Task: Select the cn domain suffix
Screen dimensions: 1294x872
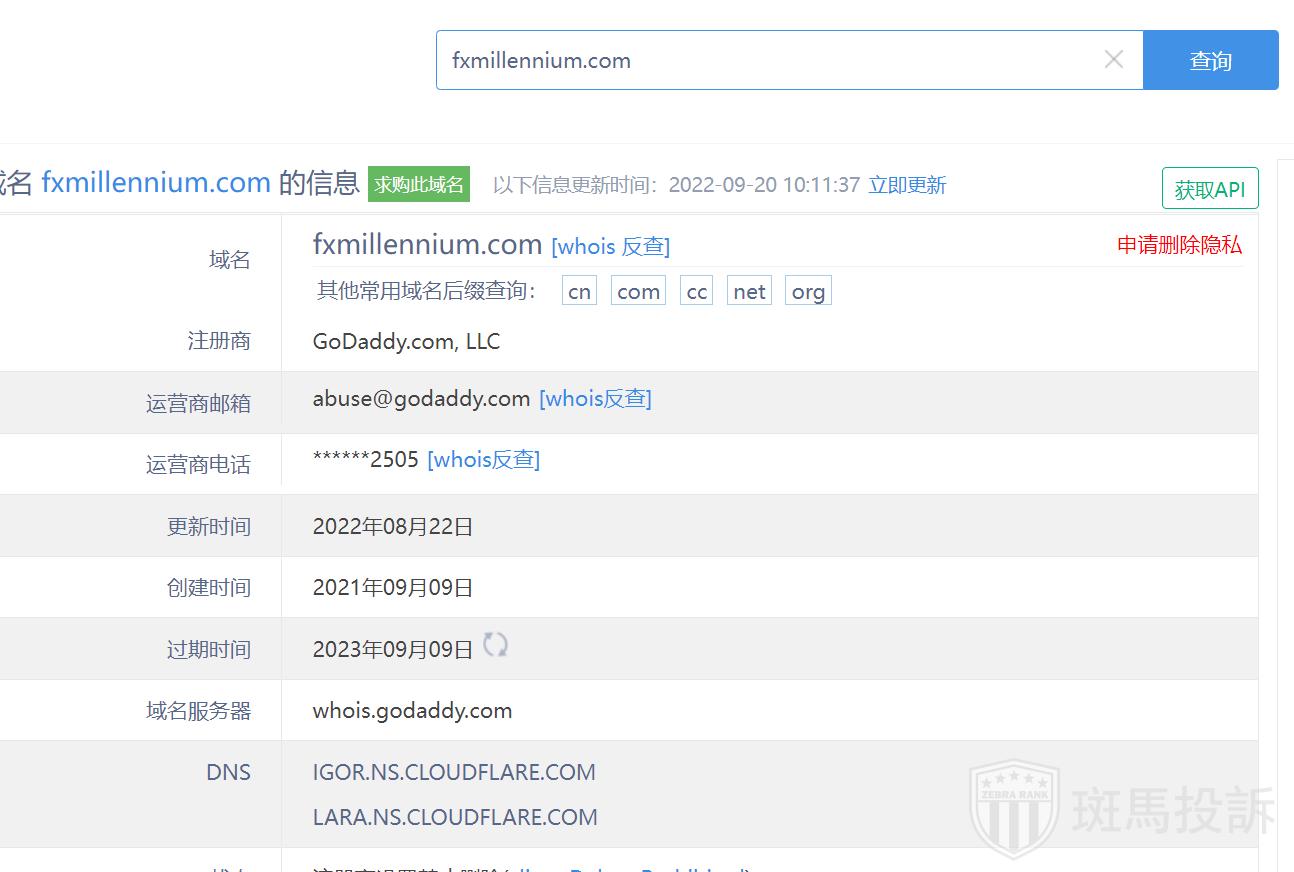Action: point(579,291)
